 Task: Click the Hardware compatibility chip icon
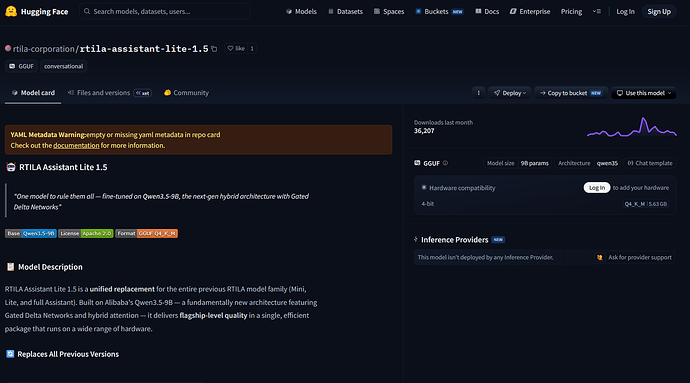coord(424,188)
